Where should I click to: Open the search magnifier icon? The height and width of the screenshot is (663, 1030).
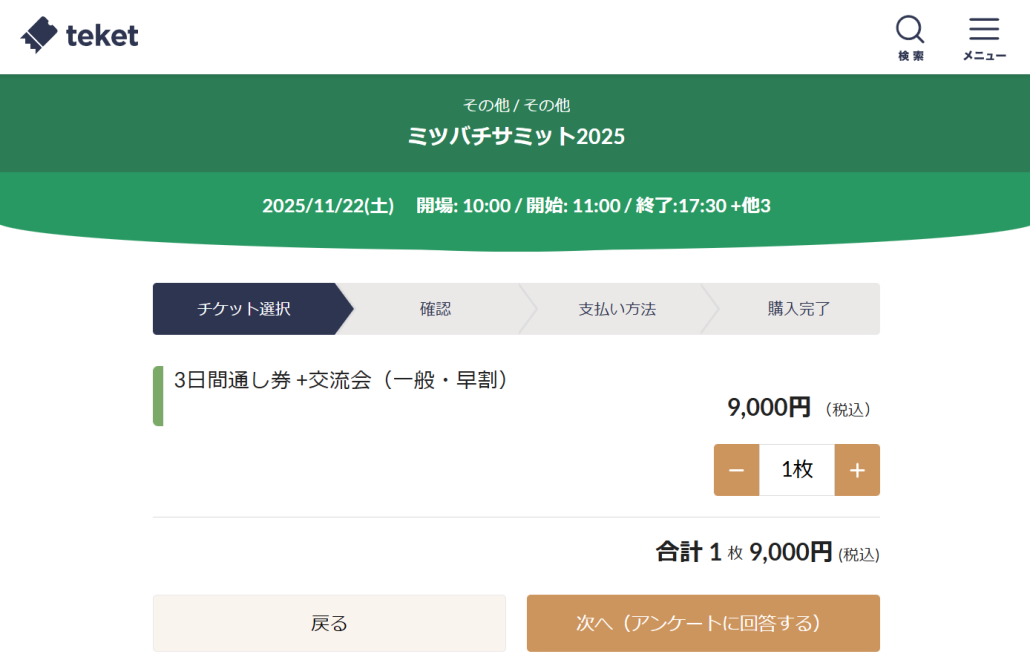click(910, 30)
